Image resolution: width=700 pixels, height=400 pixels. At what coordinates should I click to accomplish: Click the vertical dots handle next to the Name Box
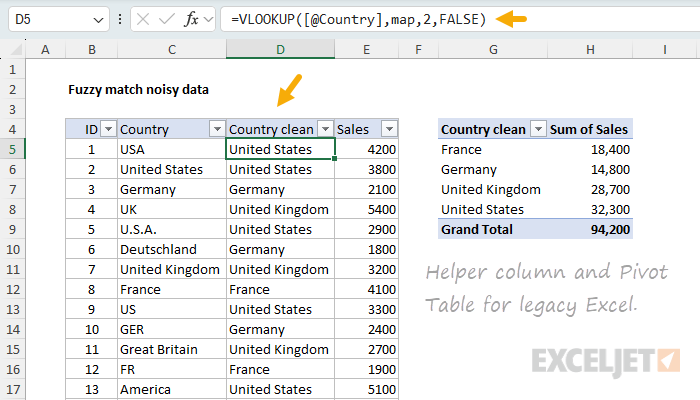(x=120, y=19)
